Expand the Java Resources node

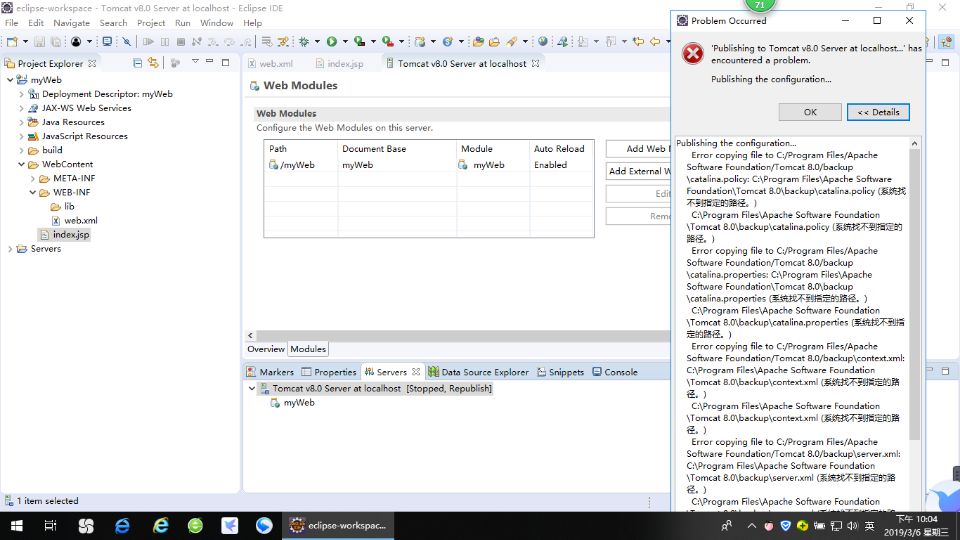pos(21,122)
